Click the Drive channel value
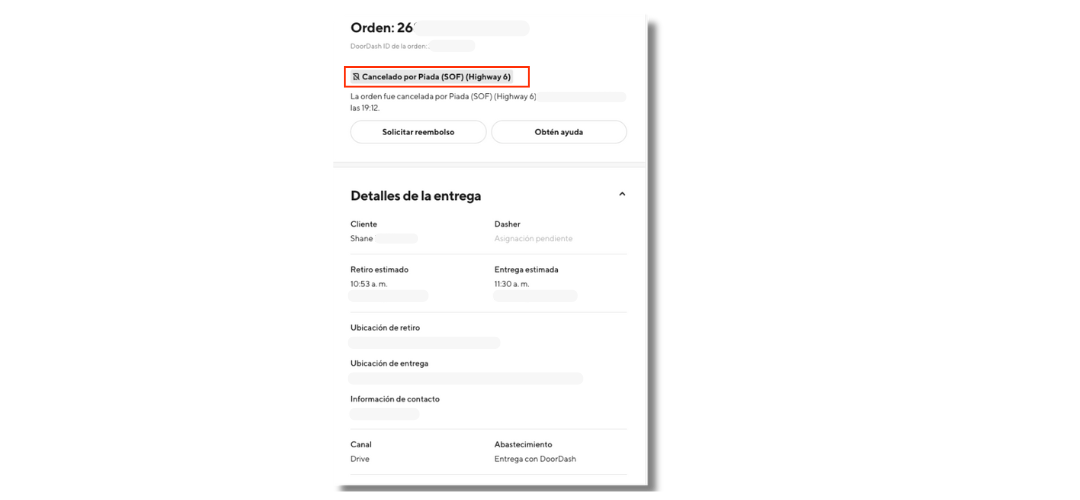The height and width of the screenshot is (500, 1080). (360, 459)
